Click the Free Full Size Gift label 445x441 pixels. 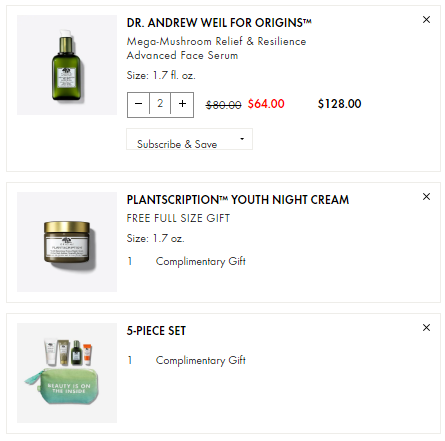[x=178, y=218]
